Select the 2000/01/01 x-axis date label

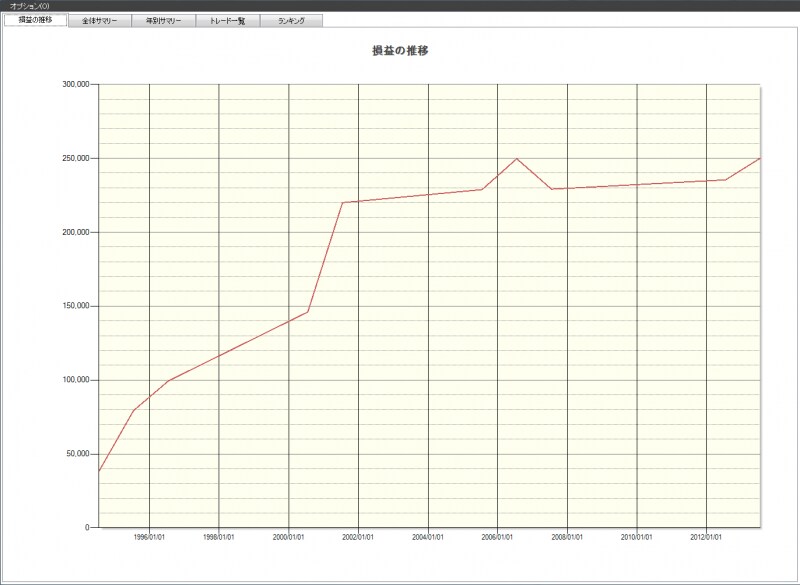[288, 537]
